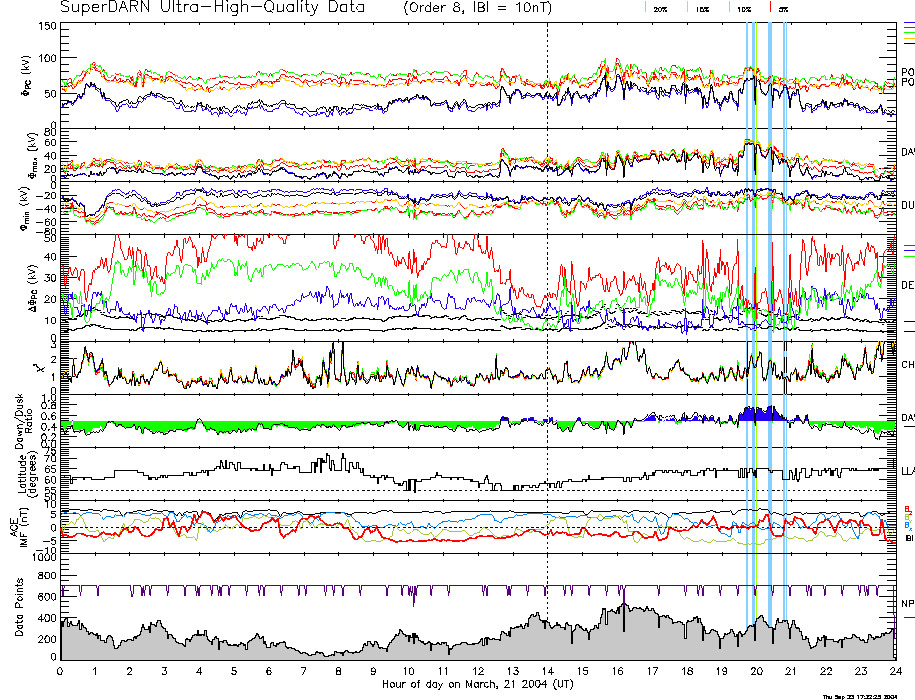The width and height of the screenshot is (915, 700).
Task: Click the timestamp text at the bottom right
Action: coord(860,696)
